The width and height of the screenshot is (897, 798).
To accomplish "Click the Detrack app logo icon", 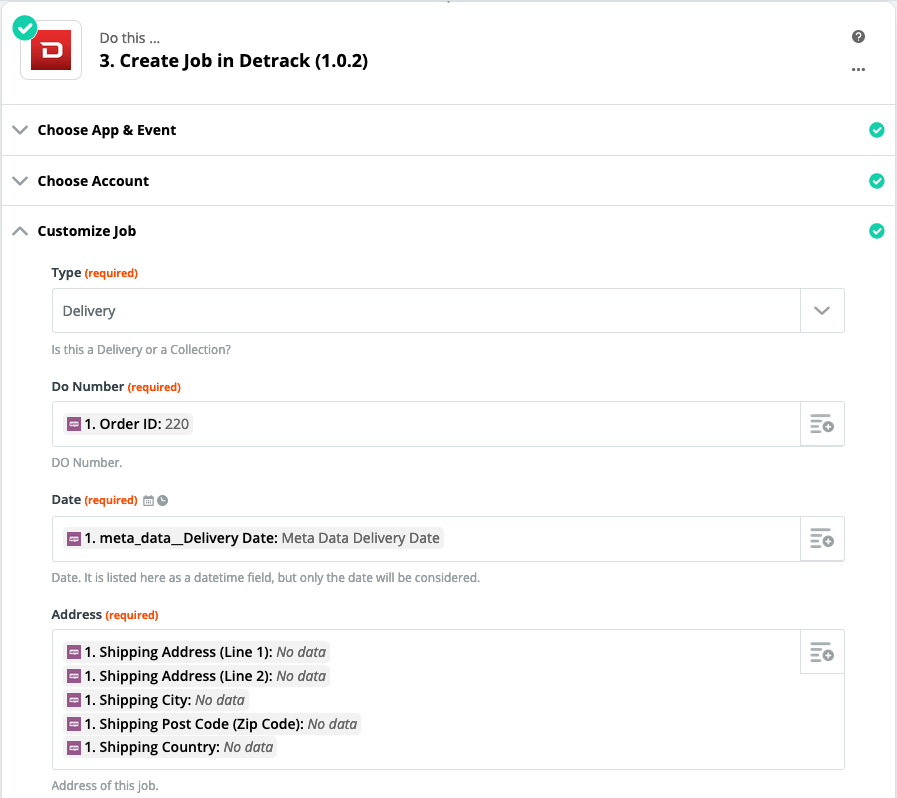I will pos(51,50).
